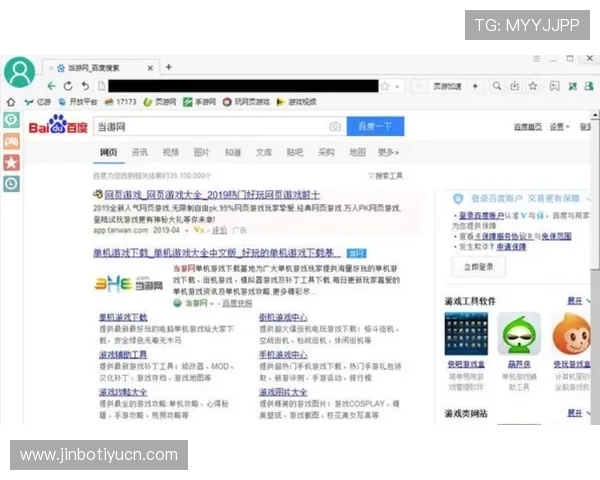The width and height of the screenshot is (600, 480).
Task: Open the 页游网 bookmark
Action: 160,102
